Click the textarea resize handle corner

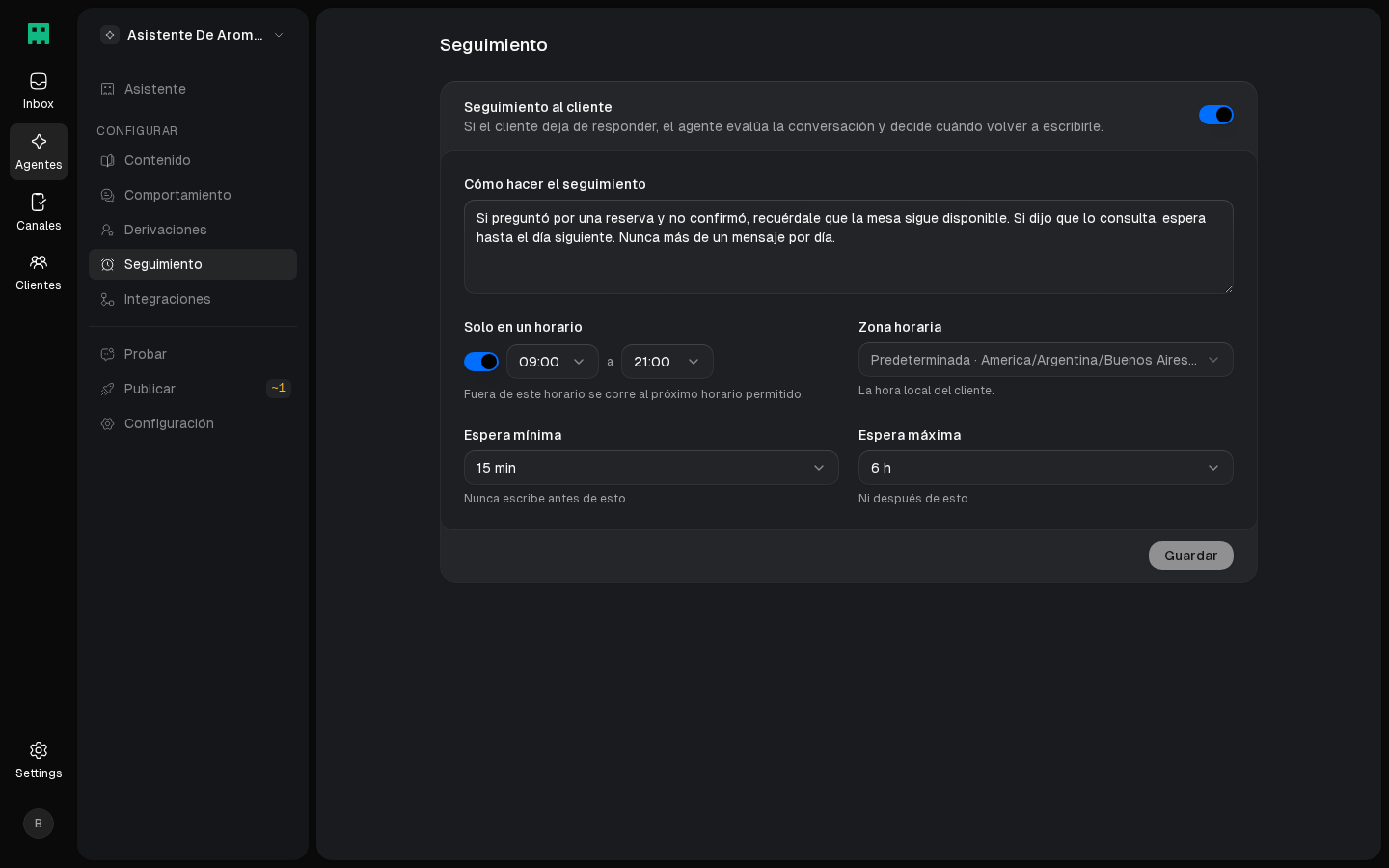[x=1228, y=288]
